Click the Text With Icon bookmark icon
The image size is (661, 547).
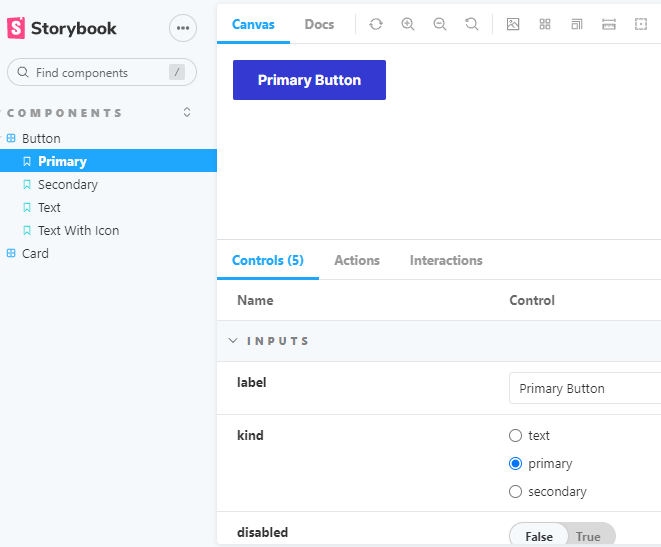click(27, 231)
